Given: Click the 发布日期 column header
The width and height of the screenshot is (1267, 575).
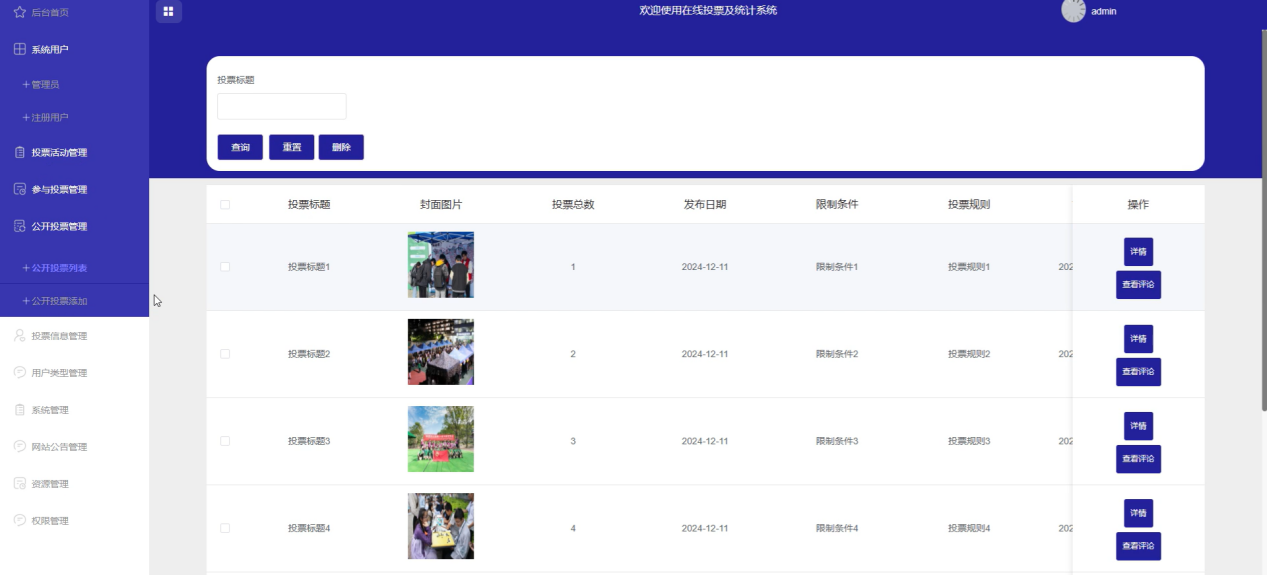Looking at the screenshot, I should click(x=705, y=204).
